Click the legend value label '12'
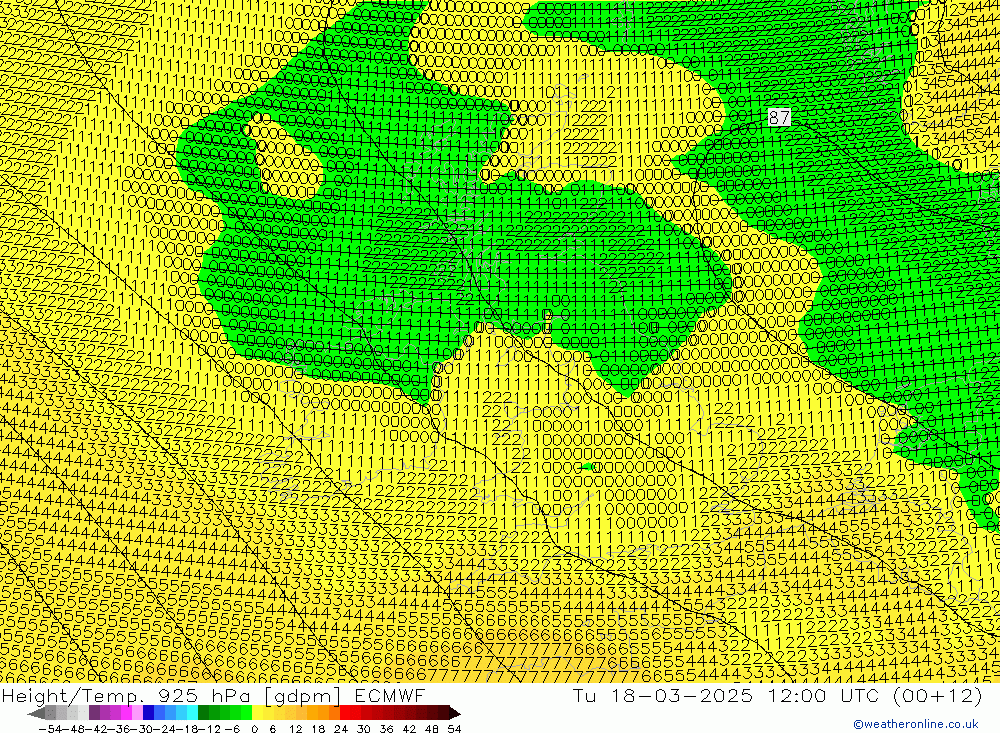 point(296,729)
